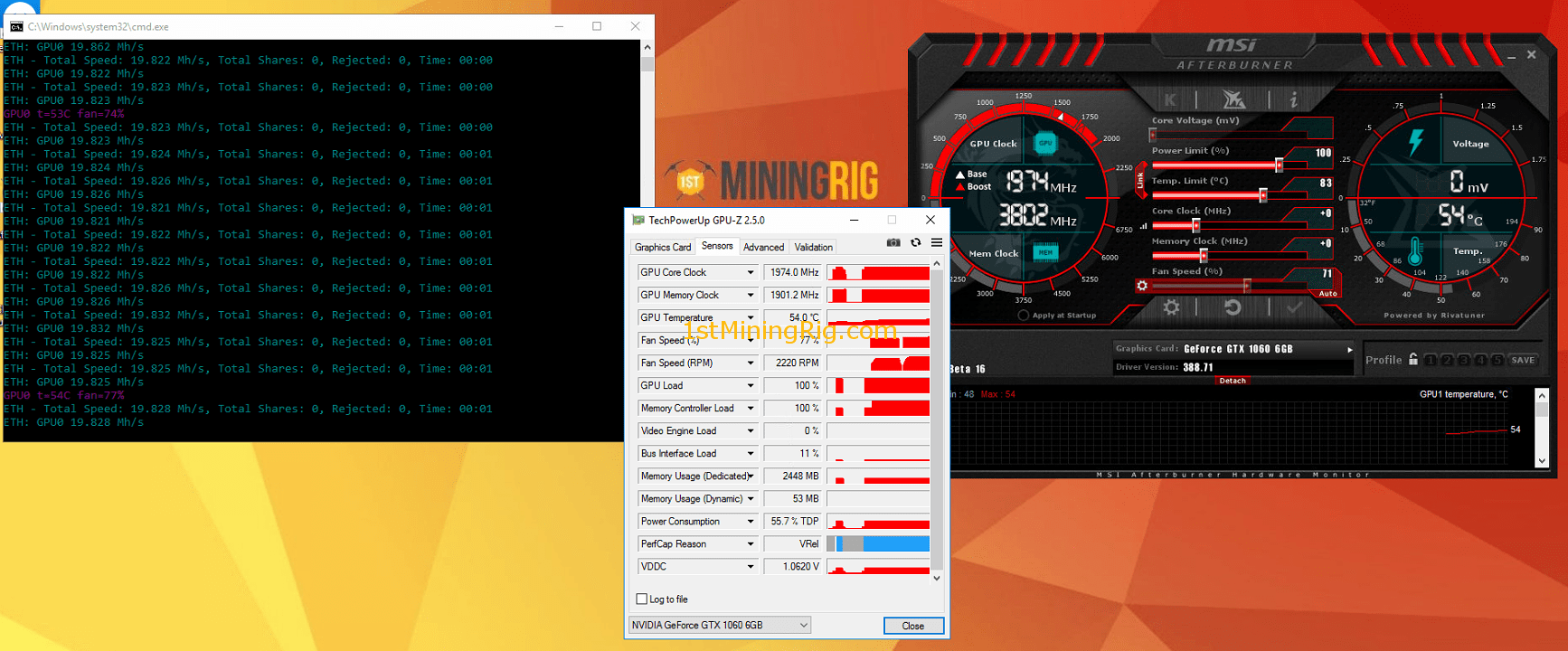Launch the OC Scanner icon in Afterburner

pos(1233,99)
